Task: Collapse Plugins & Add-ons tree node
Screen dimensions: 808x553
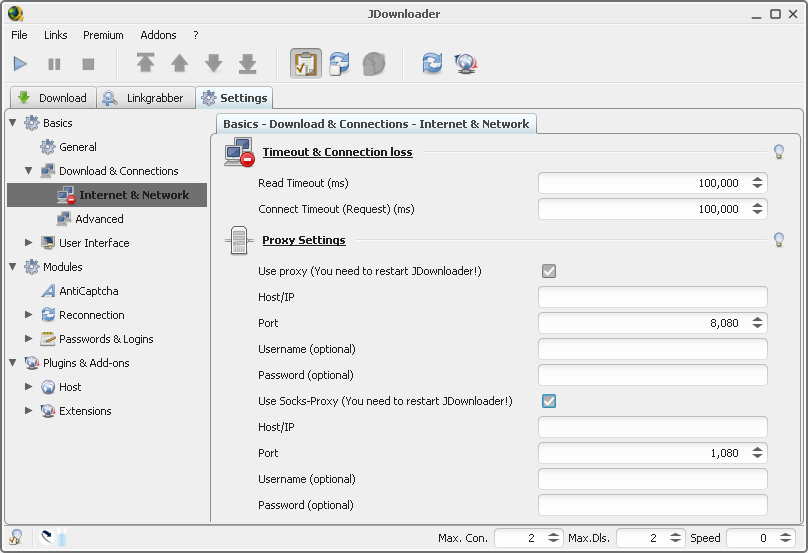Action: 13,363
